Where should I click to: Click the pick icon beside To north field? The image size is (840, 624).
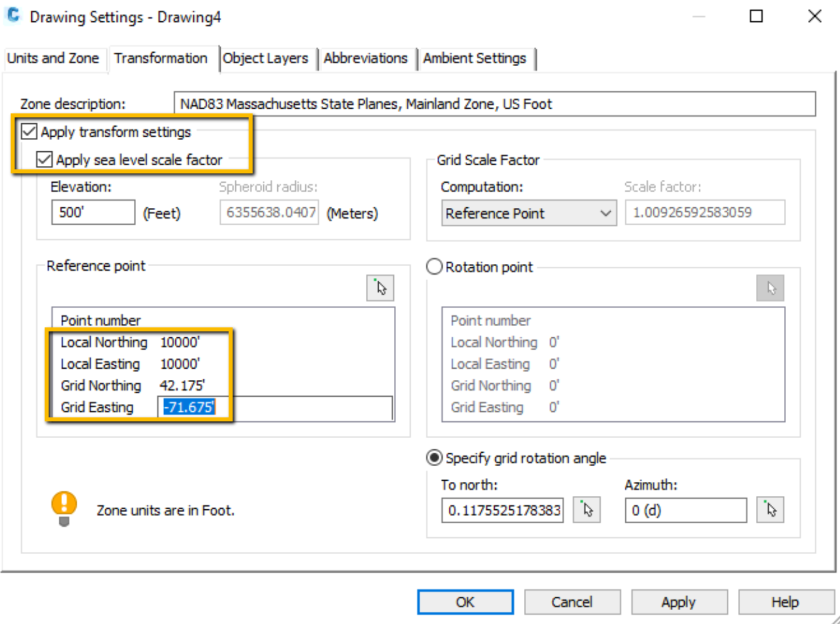click(587, 509)
